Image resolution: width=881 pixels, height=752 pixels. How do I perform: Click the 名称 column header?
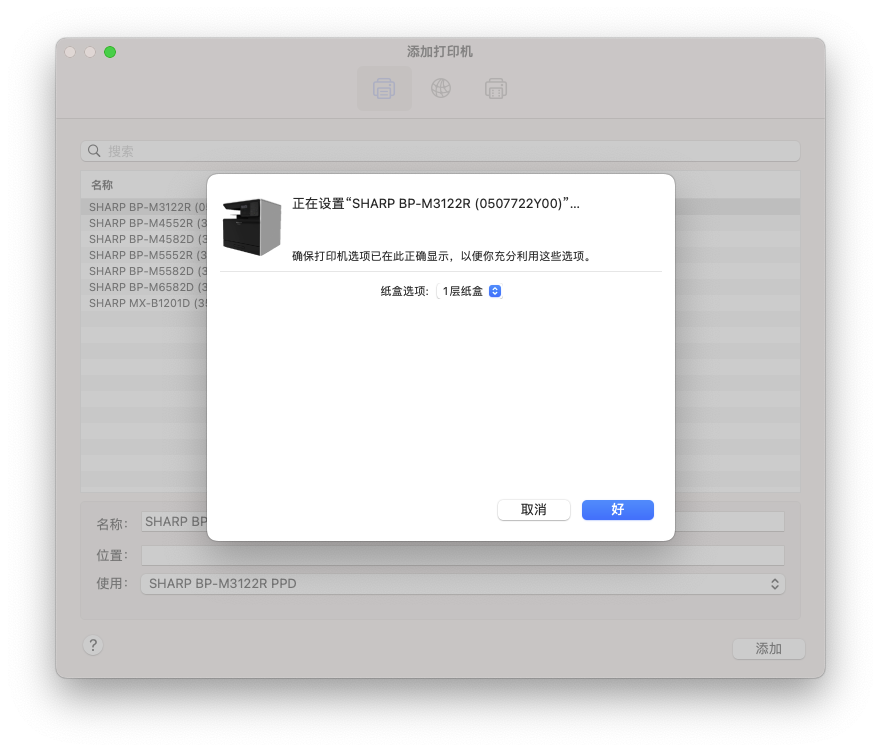point(102,185)
